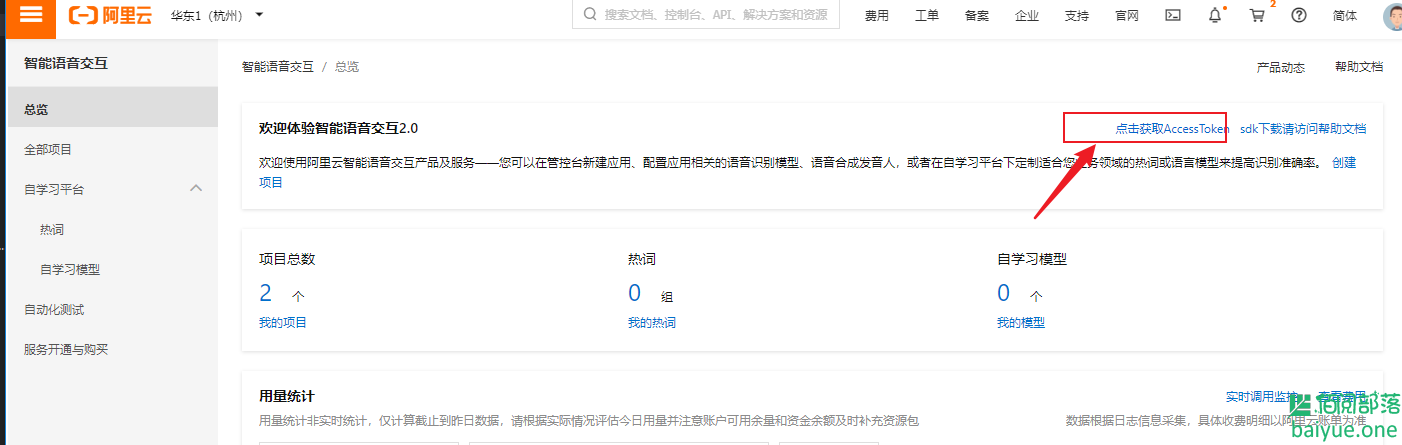This screenshot has width=1402, height=445.
Task: Click the Alibaba Cloud logo
Action: [x=111, y=15]
